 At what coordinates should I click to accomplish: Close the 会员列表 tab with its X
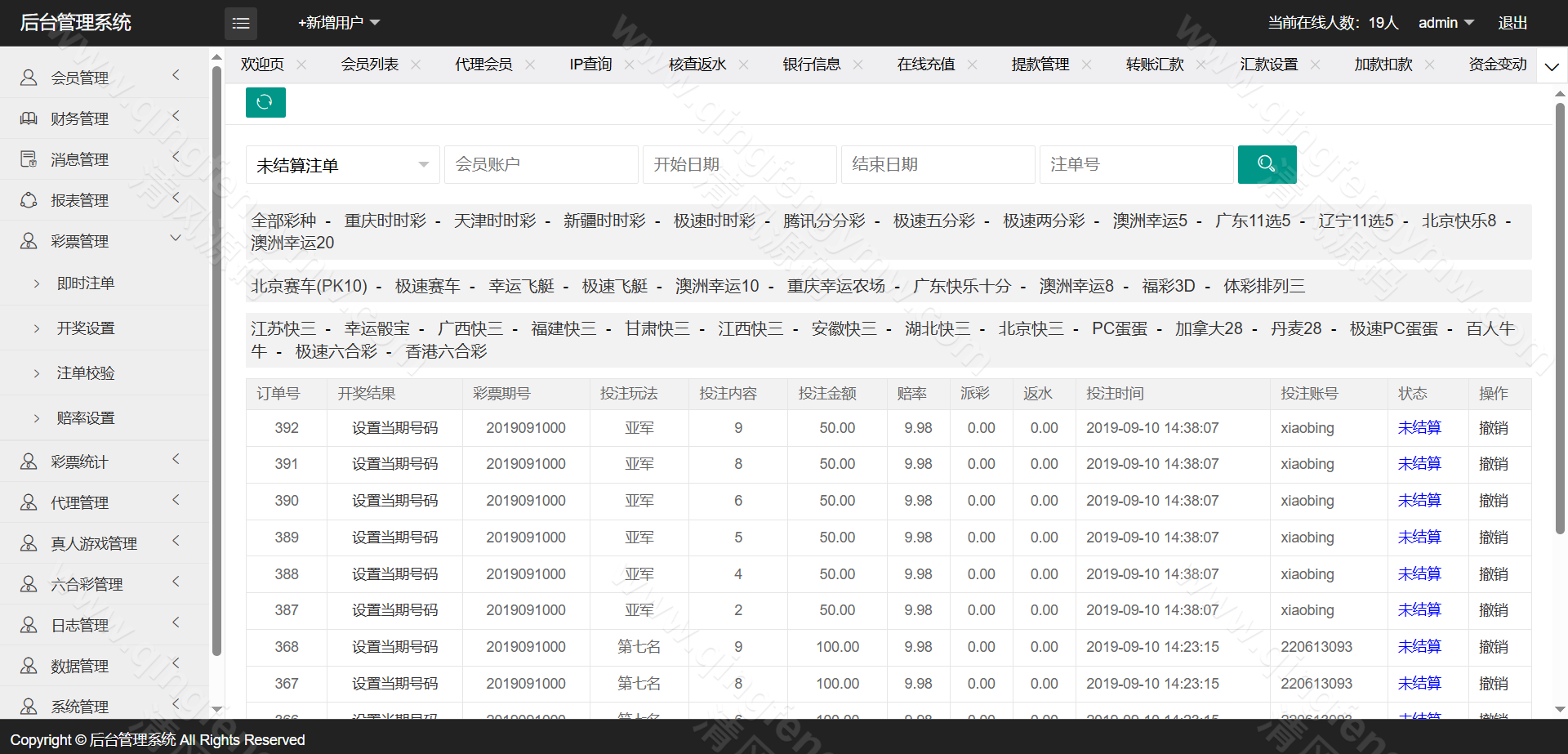(x=416, y=65)
